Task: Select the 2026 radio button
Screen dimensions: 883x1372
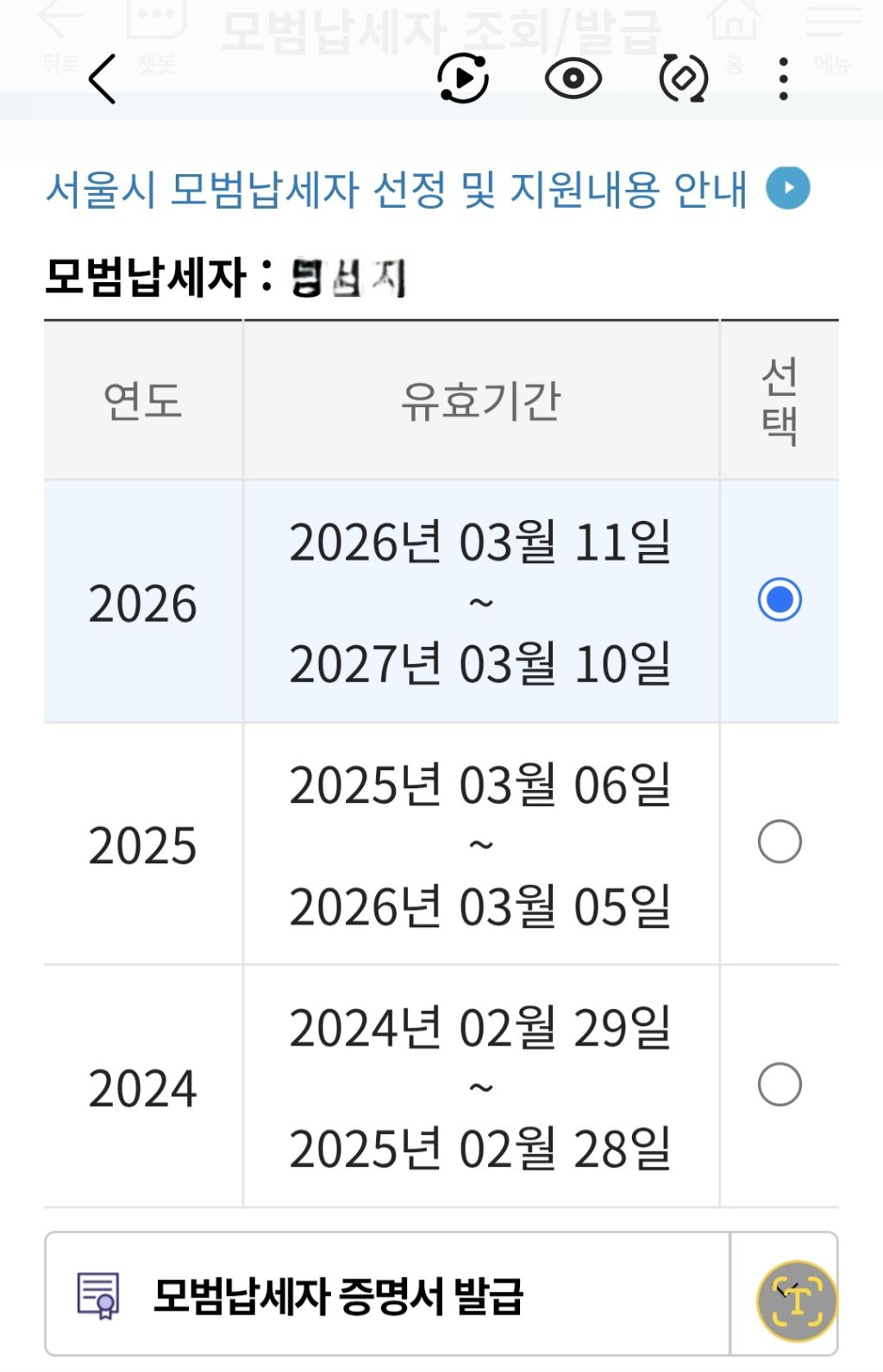Action: tap(780, 600)
